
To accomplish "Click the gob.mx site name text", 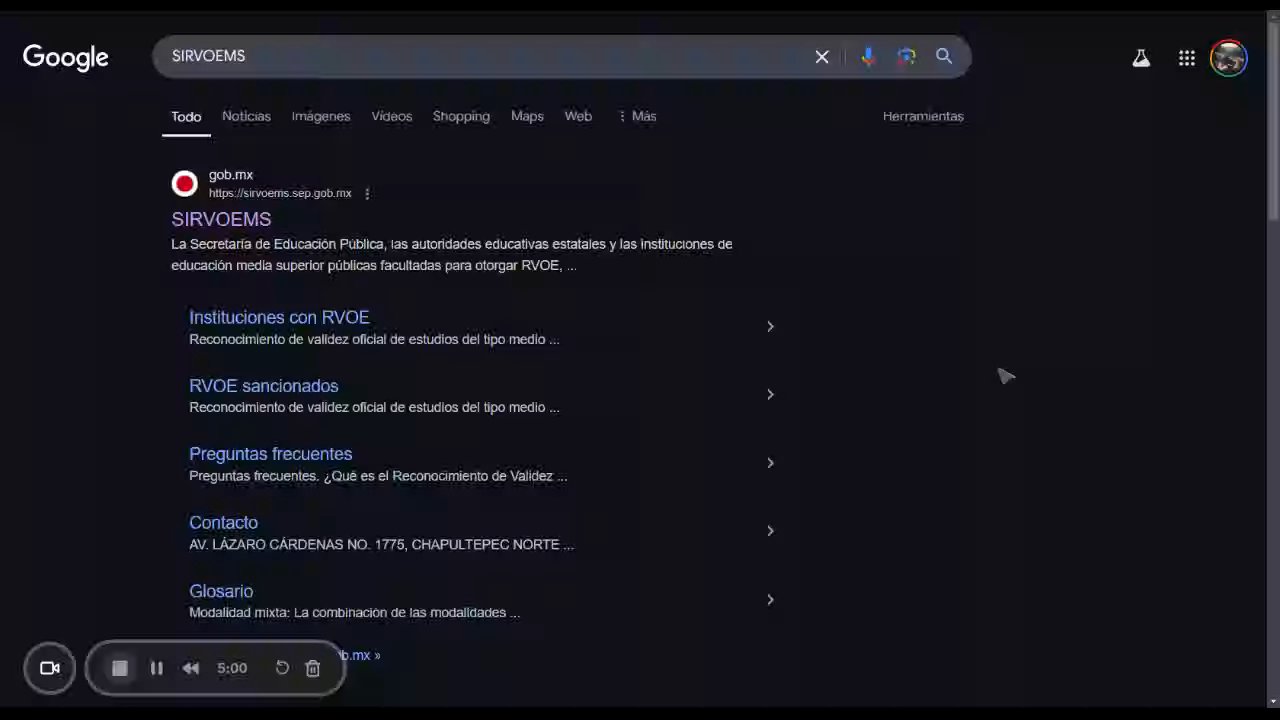I will tap(231, 175).
